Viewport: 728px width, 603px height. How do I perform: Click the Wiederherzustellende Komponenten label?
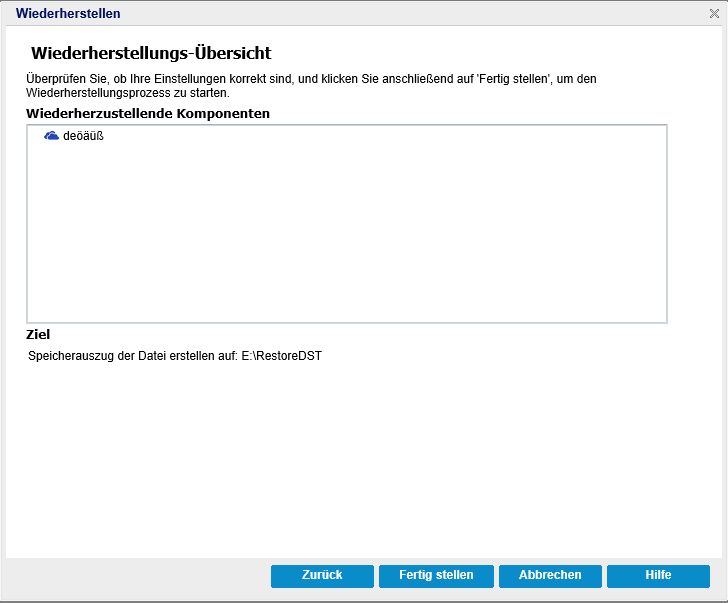[148, 114]
